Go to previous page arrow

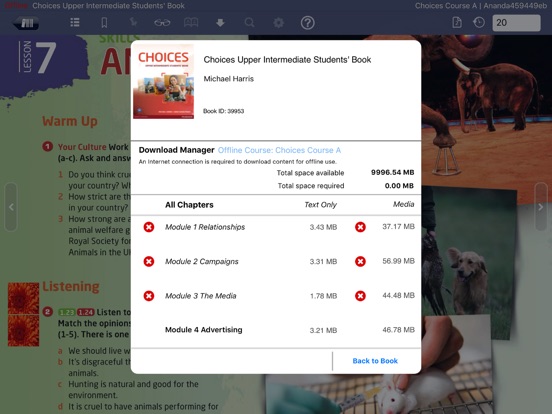pos(11,207)
